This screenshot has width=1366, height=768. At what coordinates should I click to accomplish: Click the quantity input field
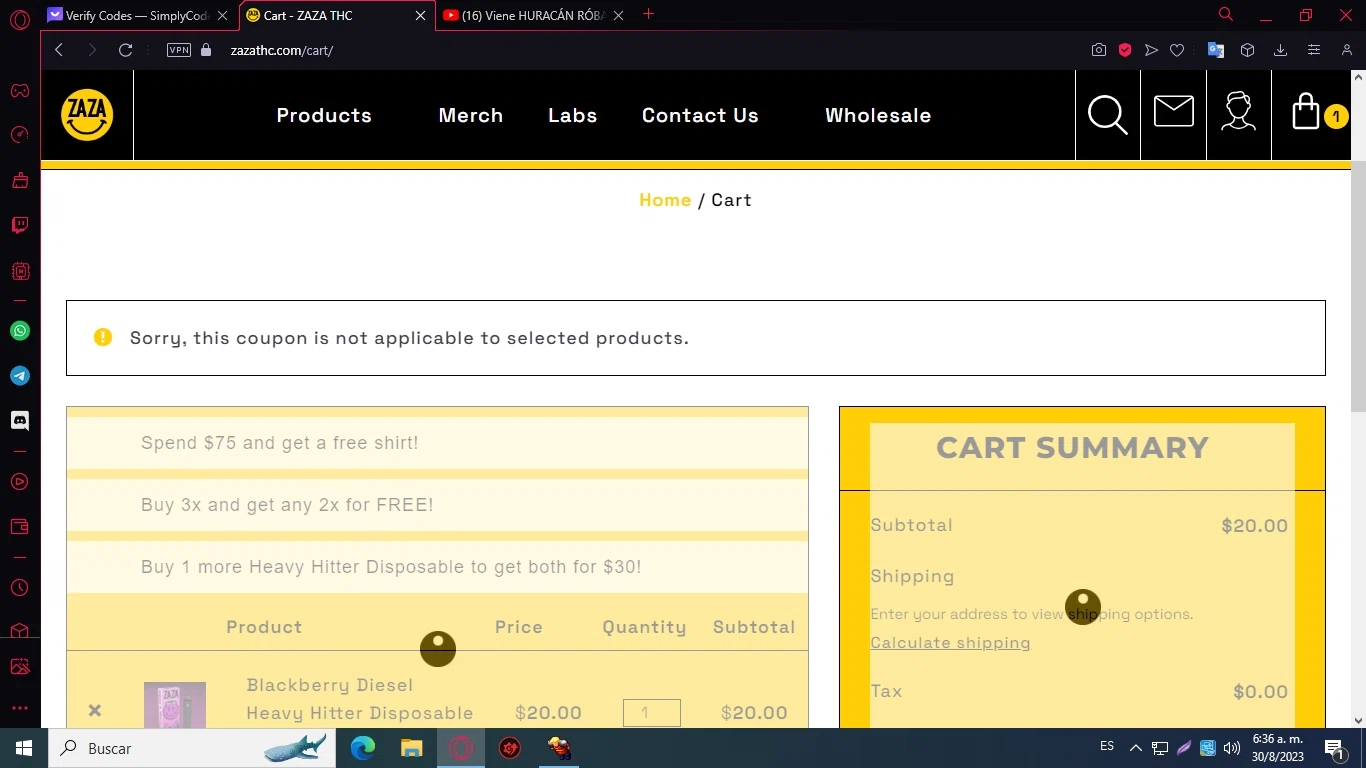(652, 713)
